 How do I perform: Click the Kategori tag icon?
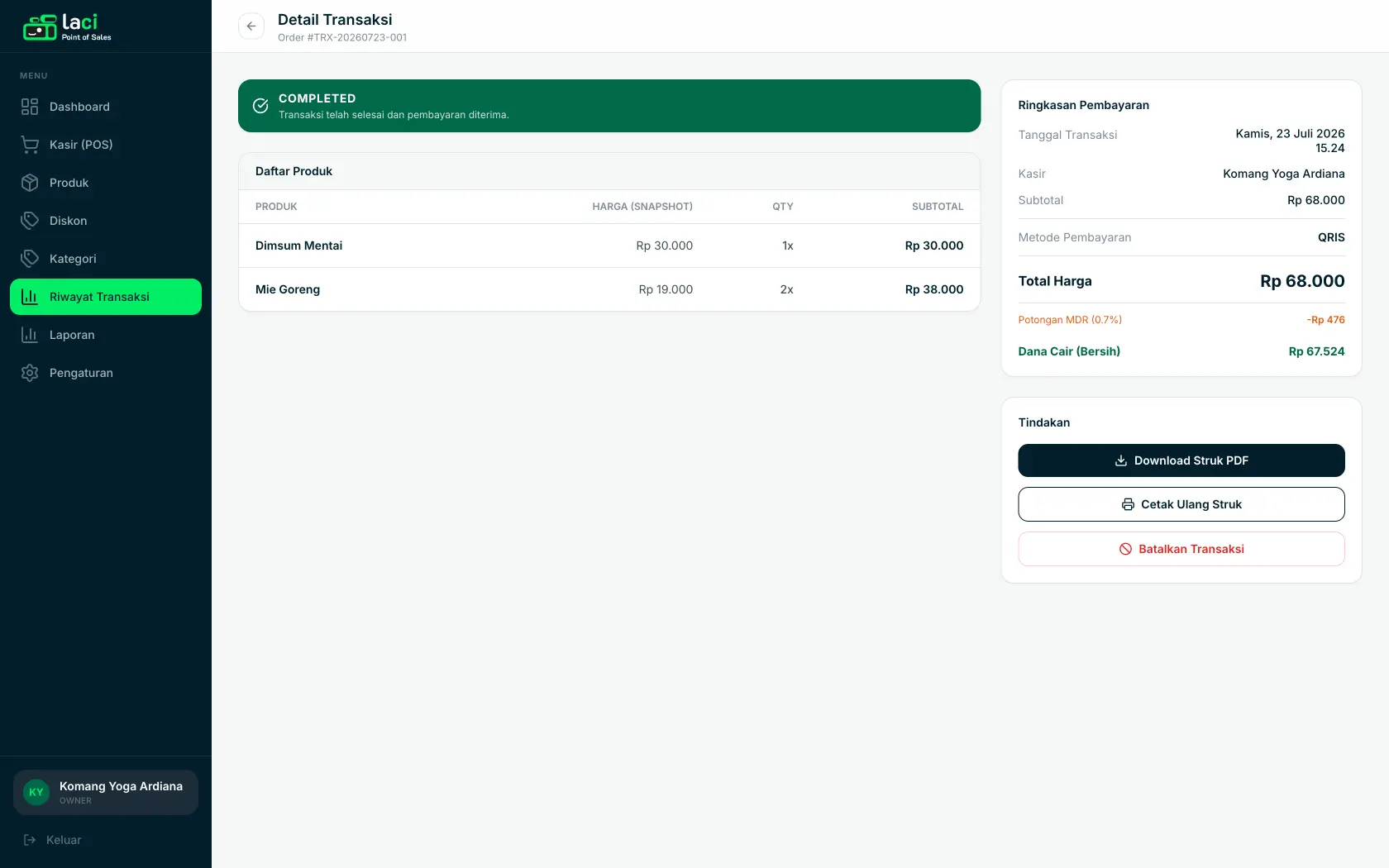tap(30, 259)
